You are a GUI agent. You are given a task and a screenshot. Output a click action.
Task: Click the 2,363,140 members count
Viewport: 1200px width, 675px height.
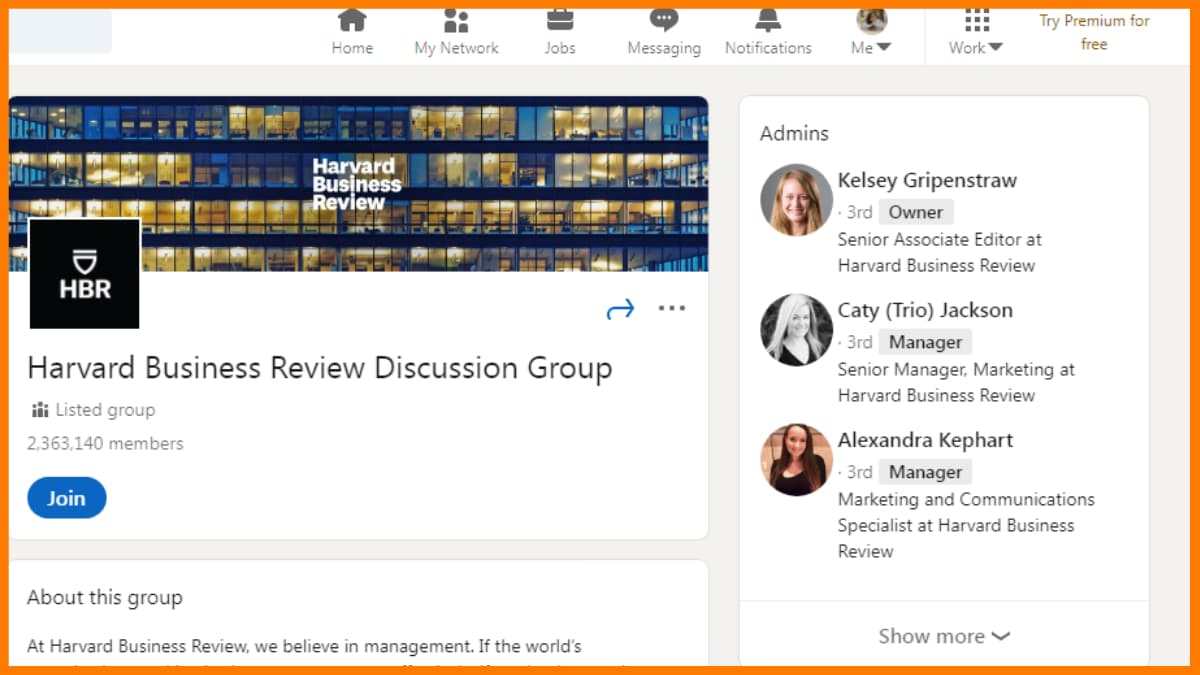click(x=105, y=443)
